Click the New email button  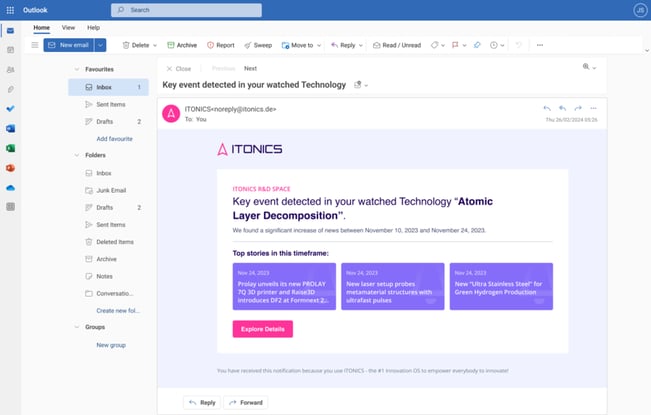tap(69, 45)
